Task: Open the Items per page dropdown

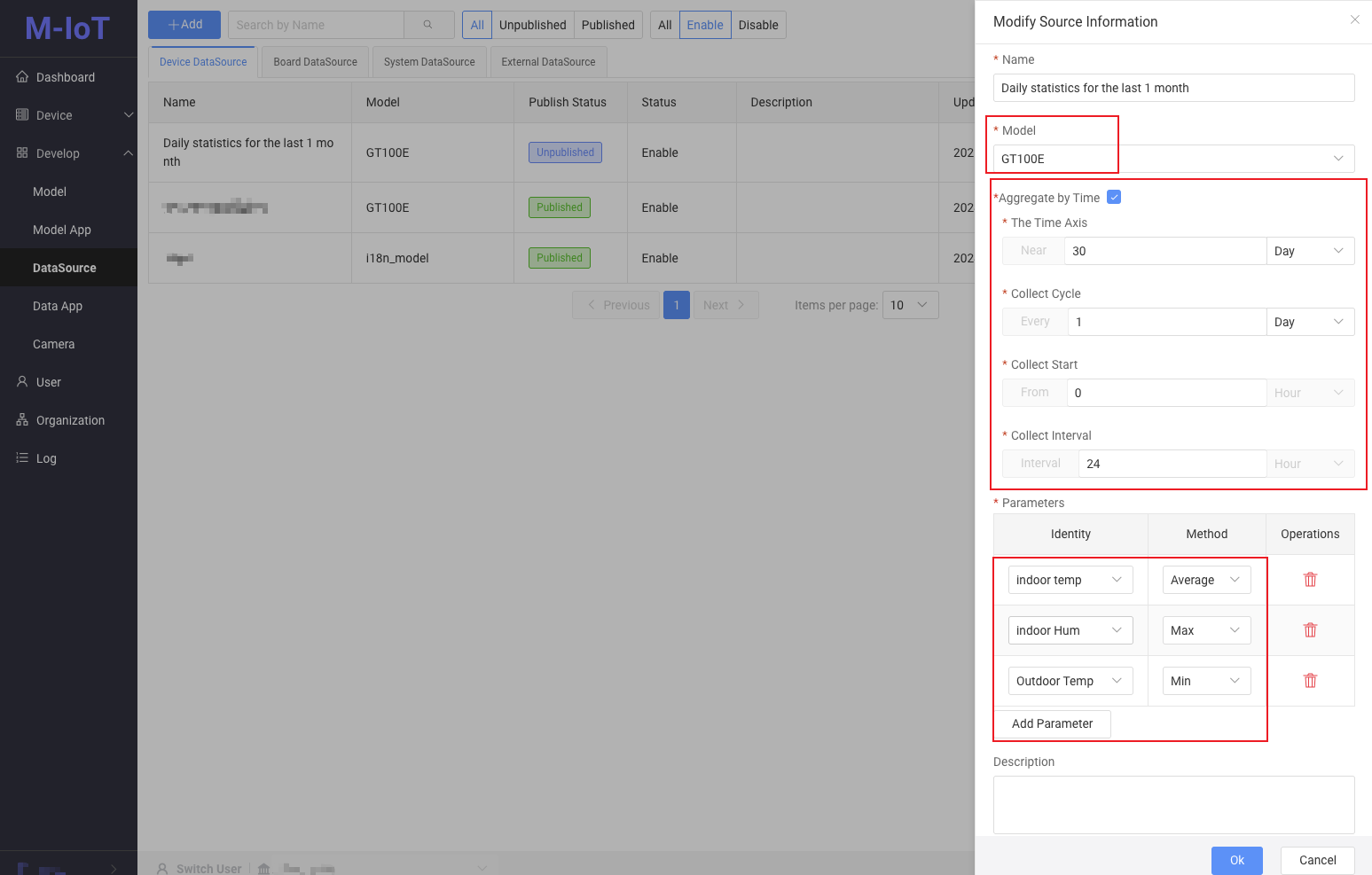Action: (x=910, y=305)
